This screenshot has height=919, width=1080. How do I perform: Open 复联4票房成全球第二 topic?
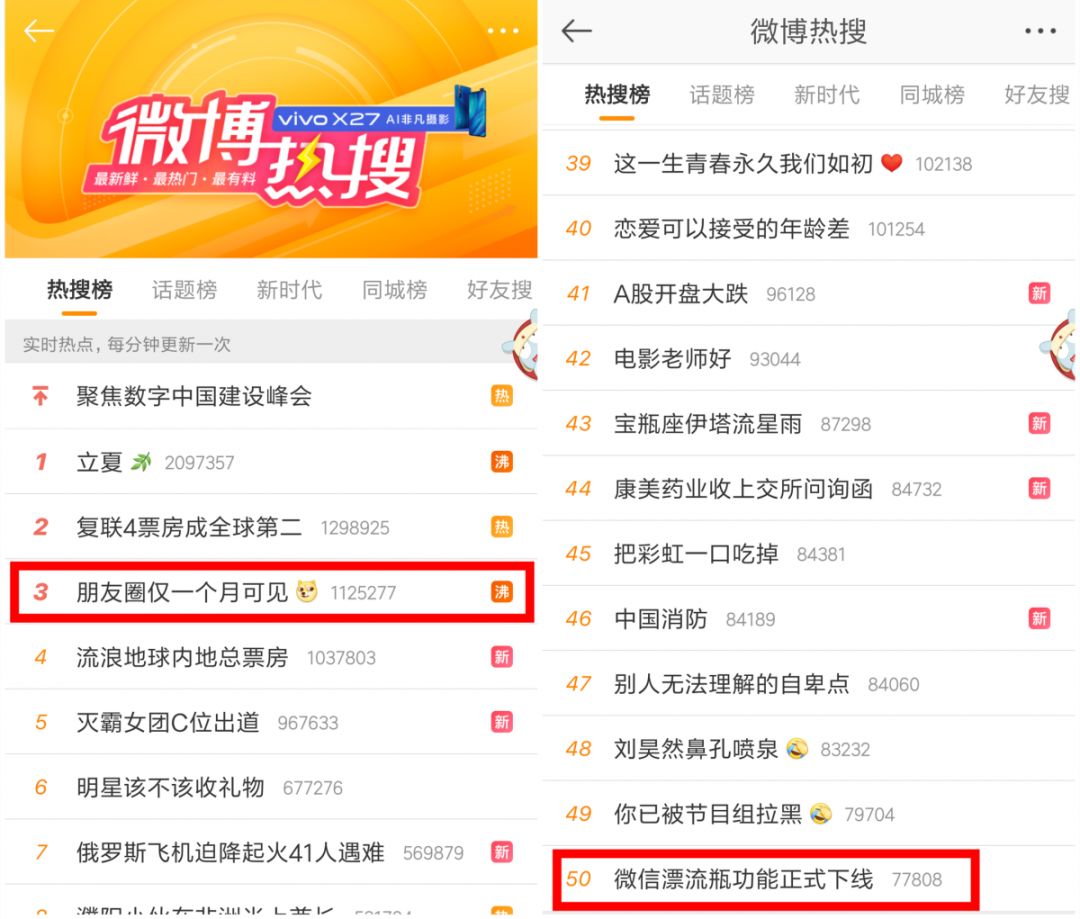tap(271, 527)
